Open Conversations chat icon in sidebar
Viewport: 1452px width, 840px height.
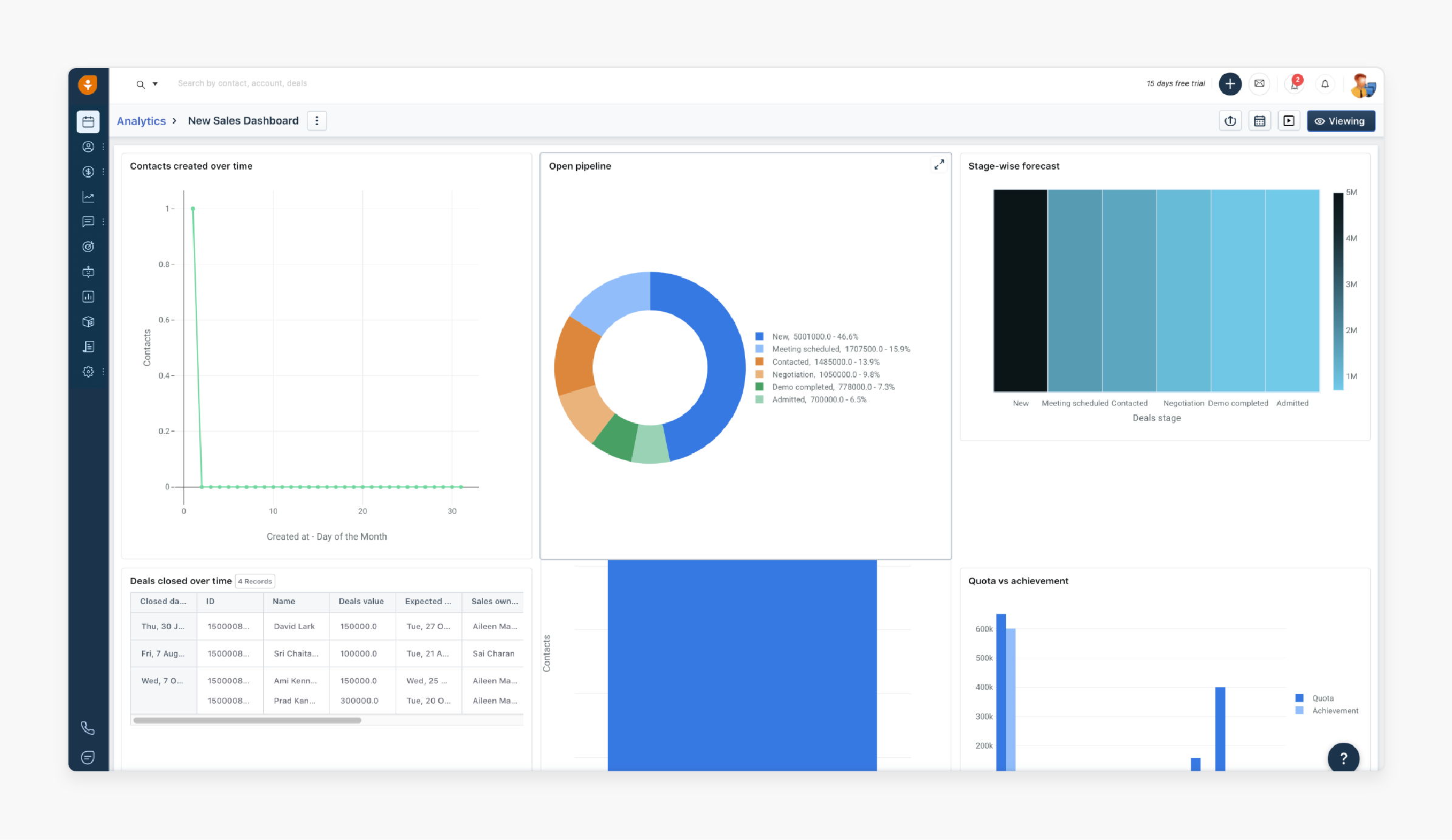[88, 222]
